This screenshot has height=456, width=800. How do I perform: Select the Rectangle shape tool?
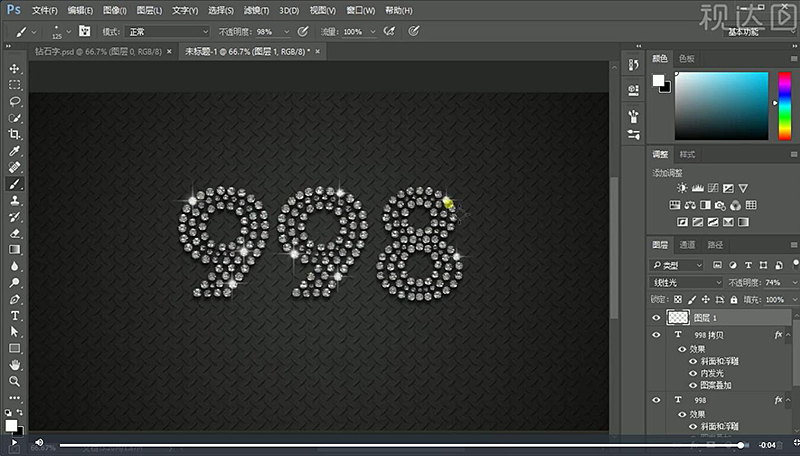coord(14,348)
